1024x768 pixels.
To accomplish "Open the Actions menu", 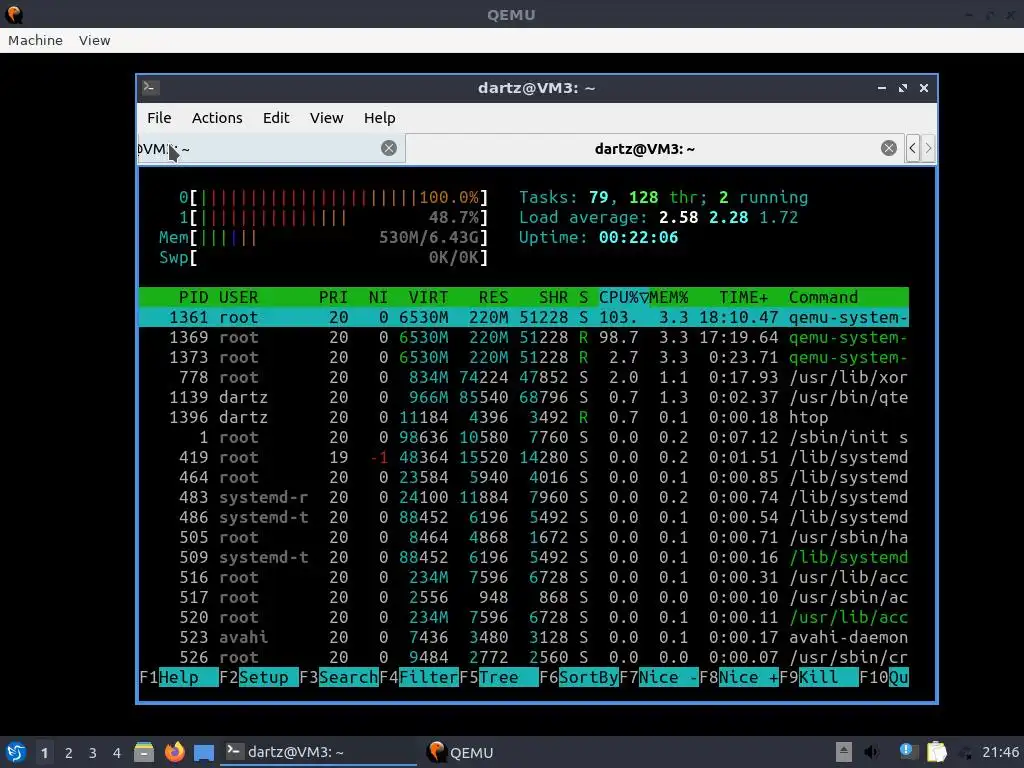I will 217,118.
